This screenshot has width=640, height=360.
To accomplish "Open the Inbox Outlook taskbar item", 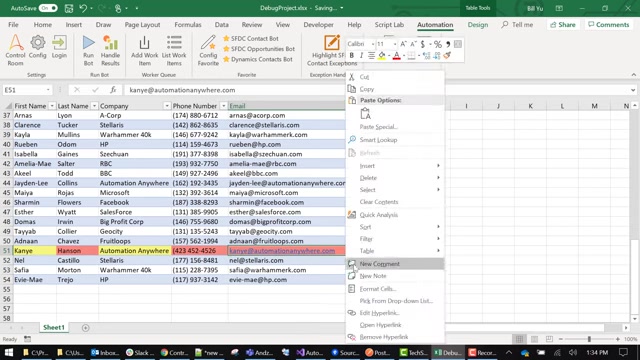I will [104, 352].
